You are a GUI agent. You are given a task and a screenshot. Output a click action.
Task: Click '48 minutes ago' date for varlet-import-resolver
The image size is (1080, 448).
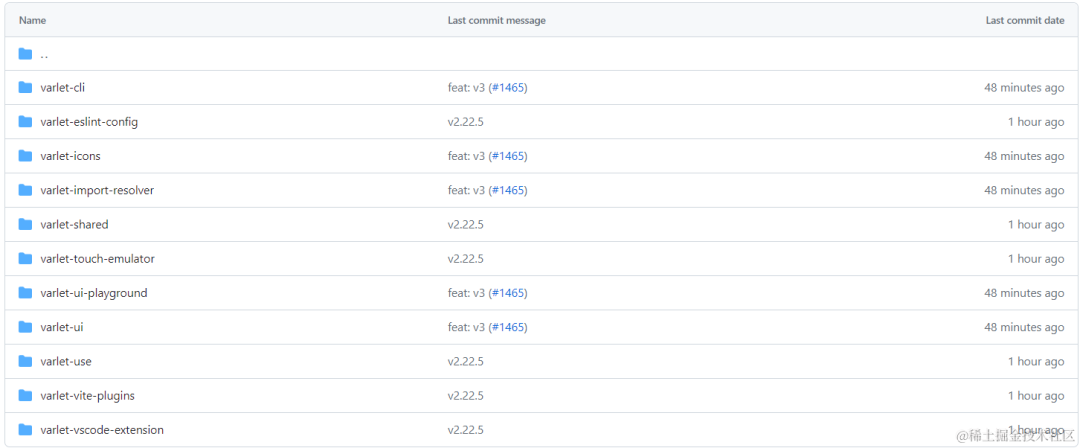click(x=1024, y=190)
